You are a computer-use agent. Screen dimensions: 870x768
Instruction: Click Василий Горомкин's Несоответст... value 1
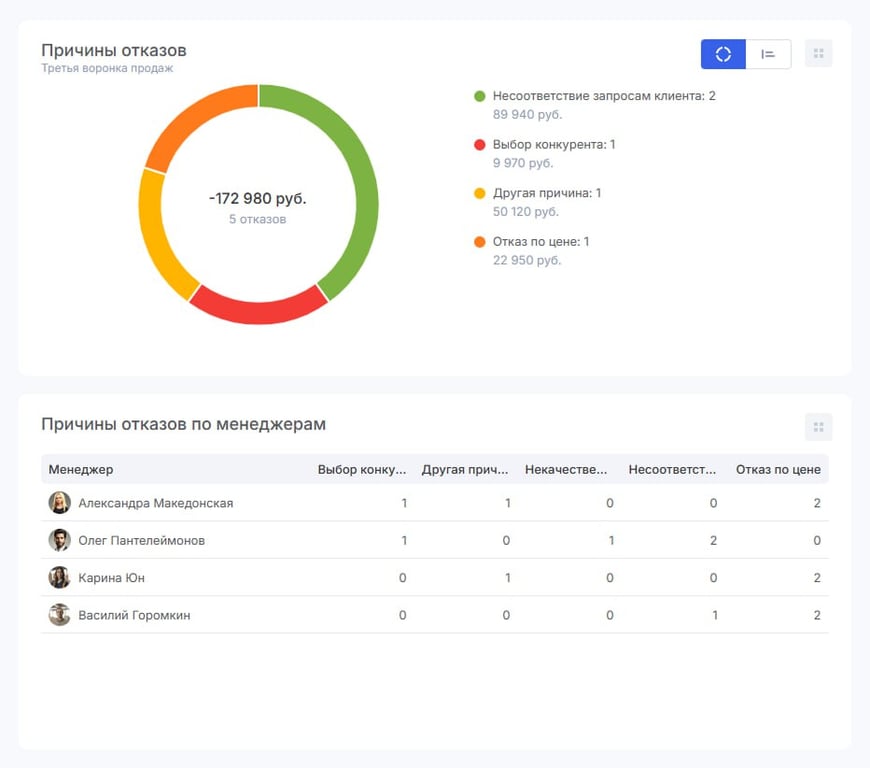715,615
